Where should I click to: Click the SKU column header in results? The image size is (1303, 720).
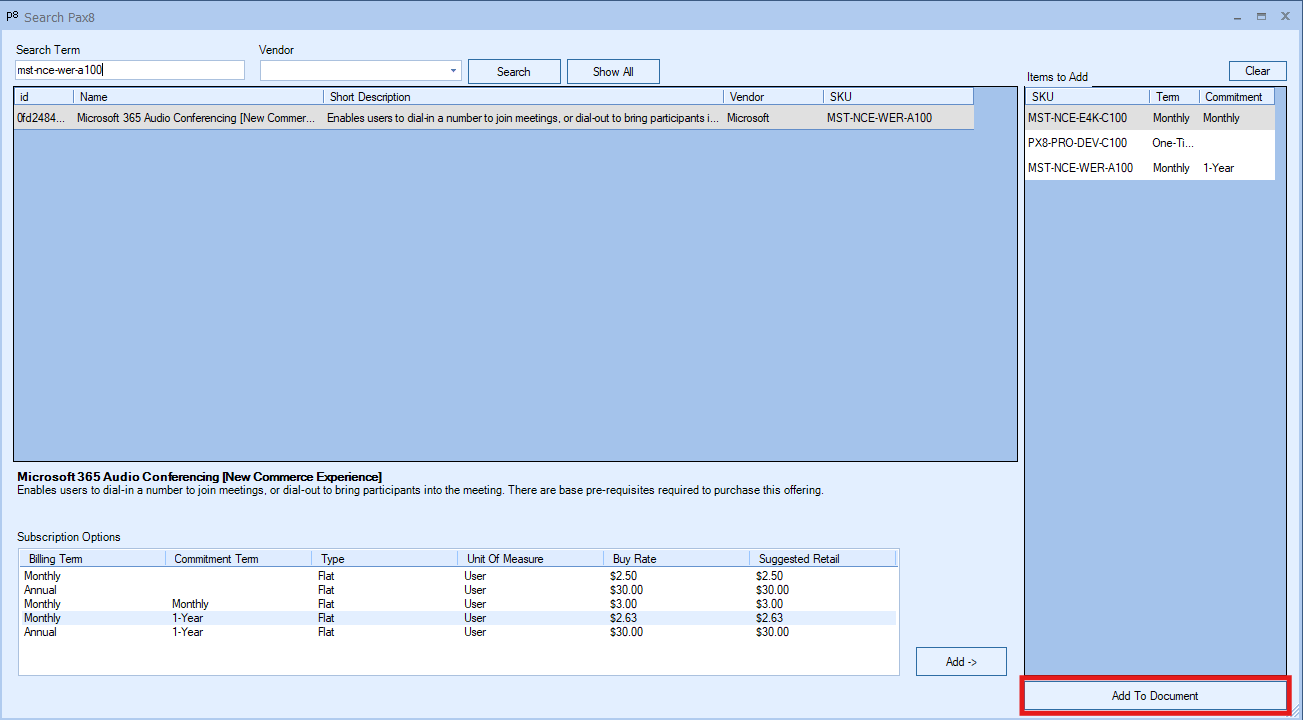point(896,97)
